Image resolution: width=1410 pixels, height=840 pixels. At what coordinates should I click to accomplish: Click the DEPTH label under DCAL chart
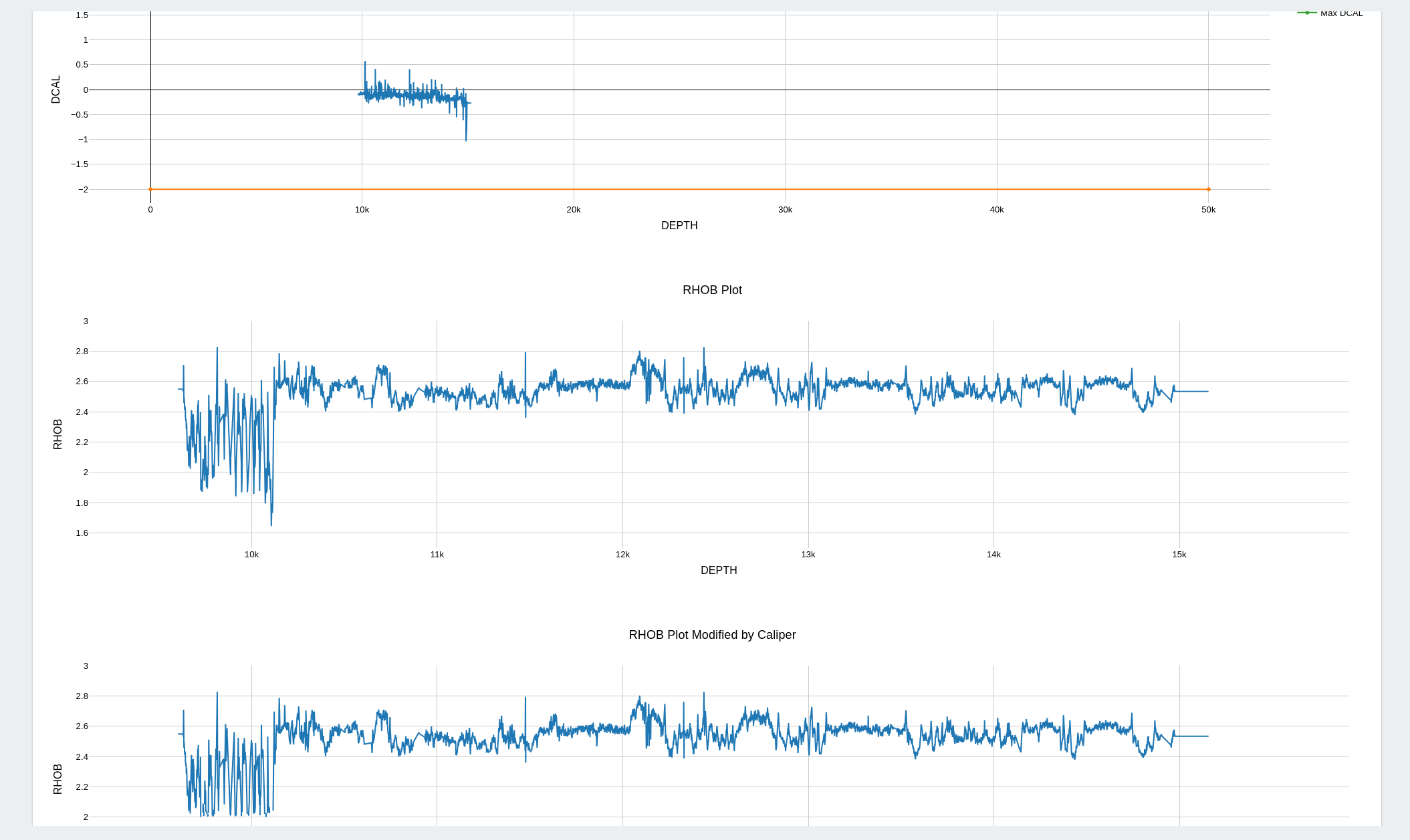[x=679, y=226]
